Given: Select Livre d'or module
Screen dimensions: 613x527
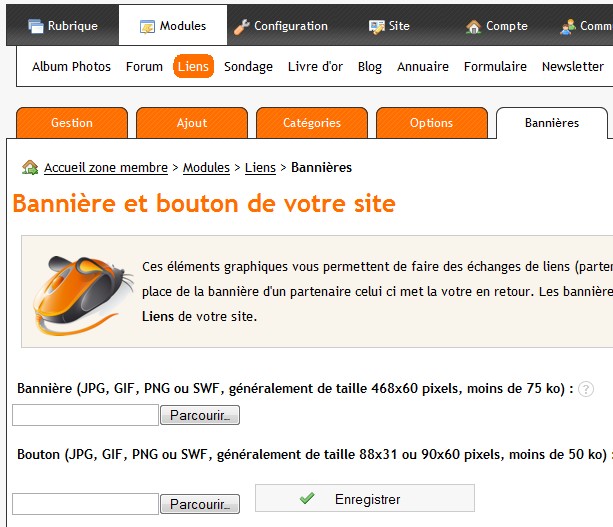Looking at the screenshot, I should click(315, 66).
